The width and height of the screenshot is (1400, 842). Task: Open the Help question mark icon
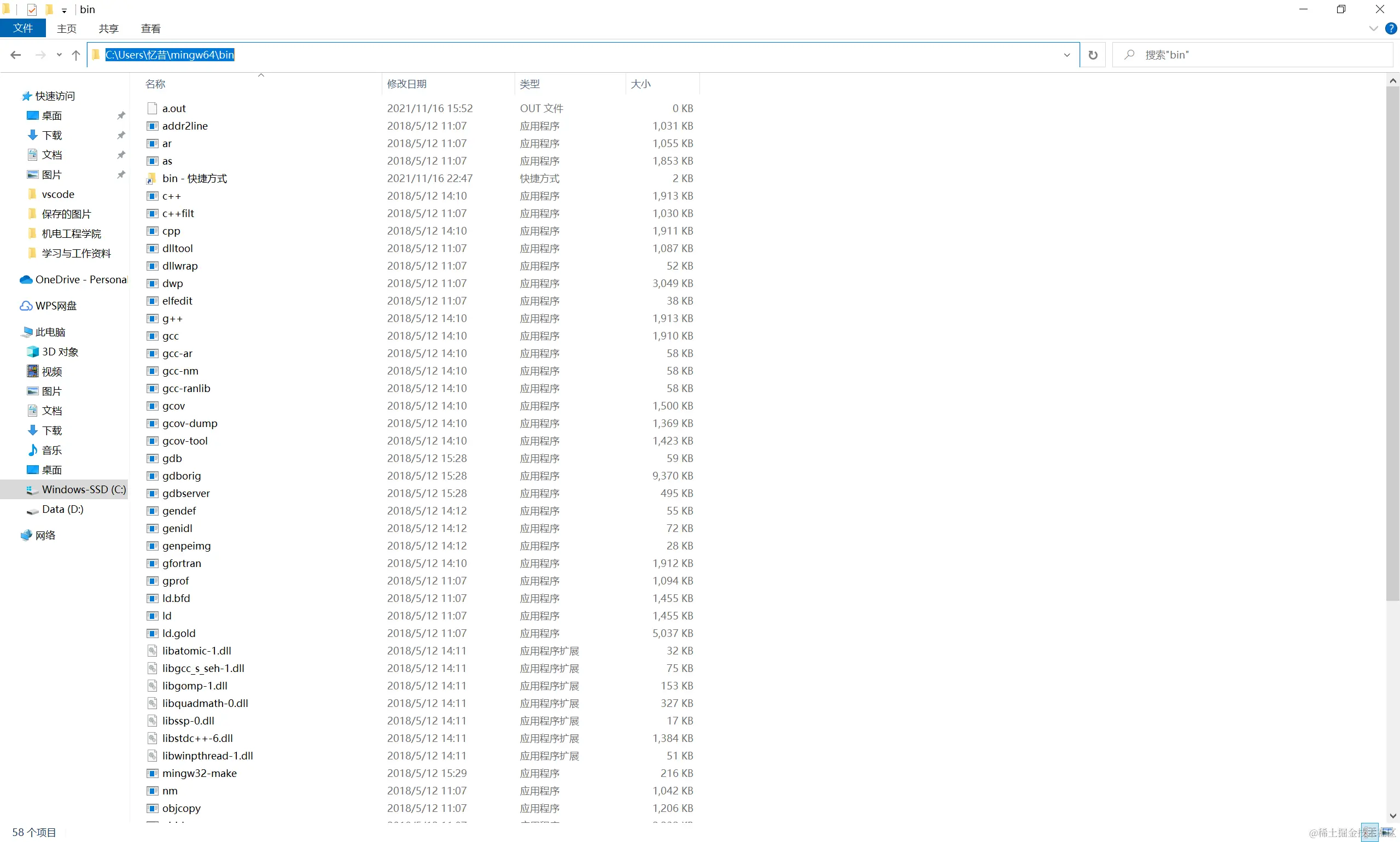click(1391, 28)
